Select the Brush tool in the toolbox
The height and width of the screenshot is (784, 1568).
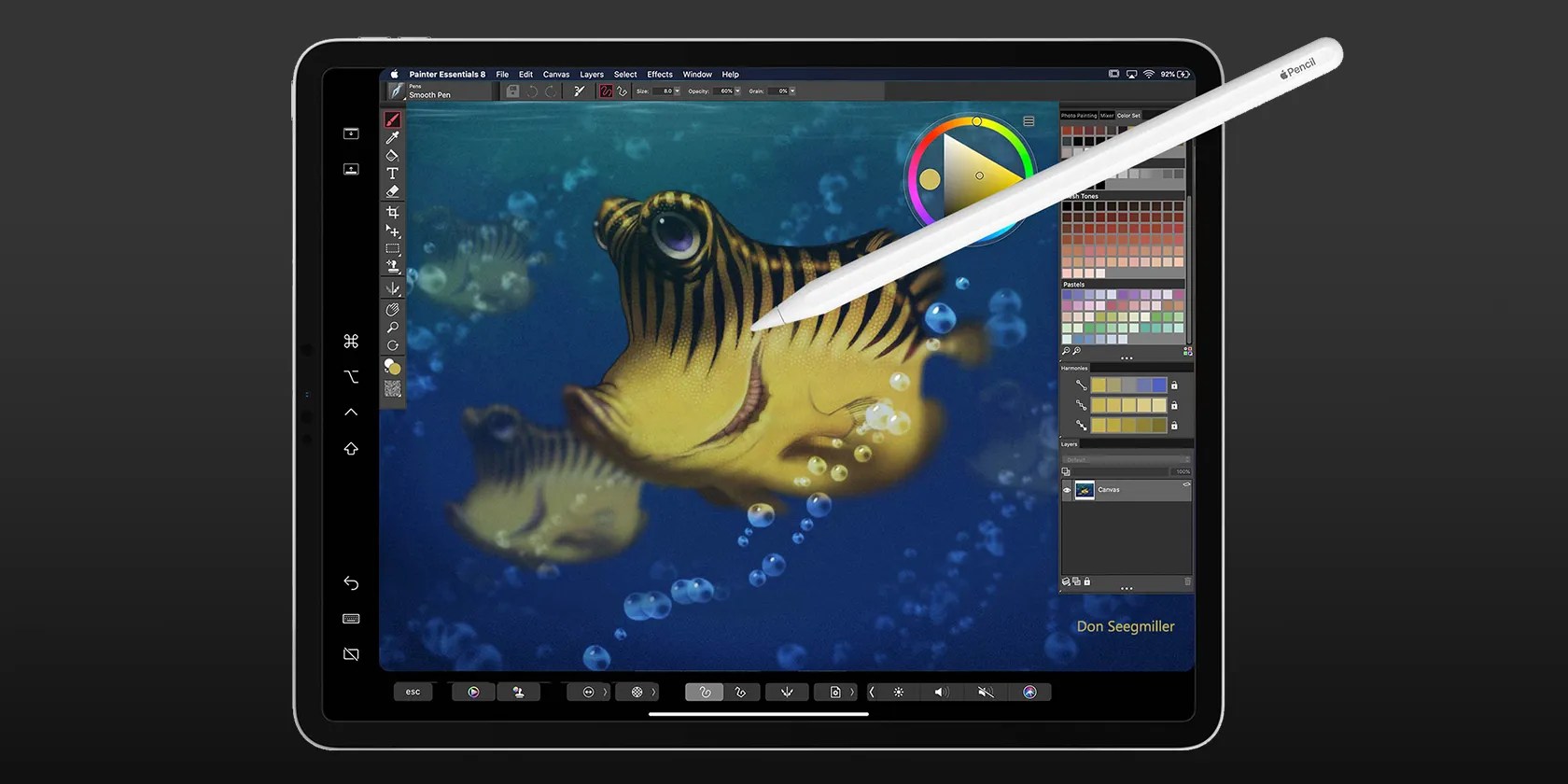tap(393, 119)
